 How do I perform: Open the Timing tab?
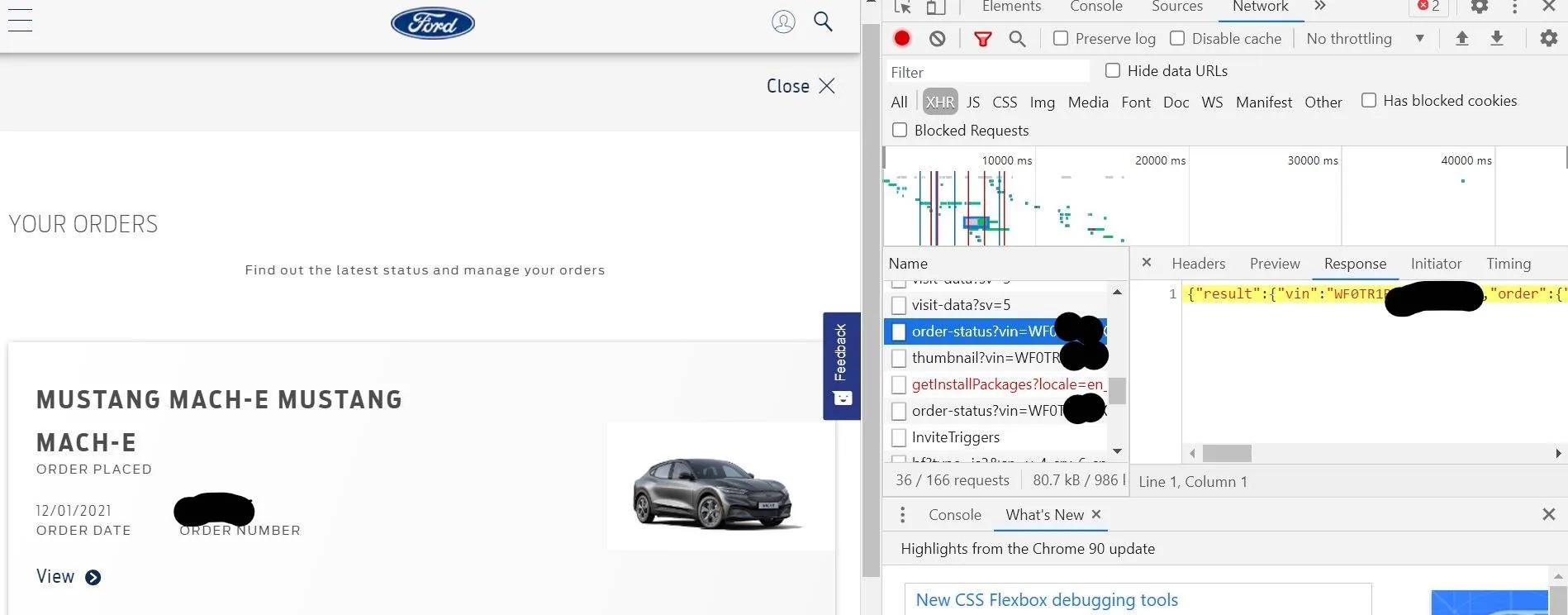(x=1509, y=263)
